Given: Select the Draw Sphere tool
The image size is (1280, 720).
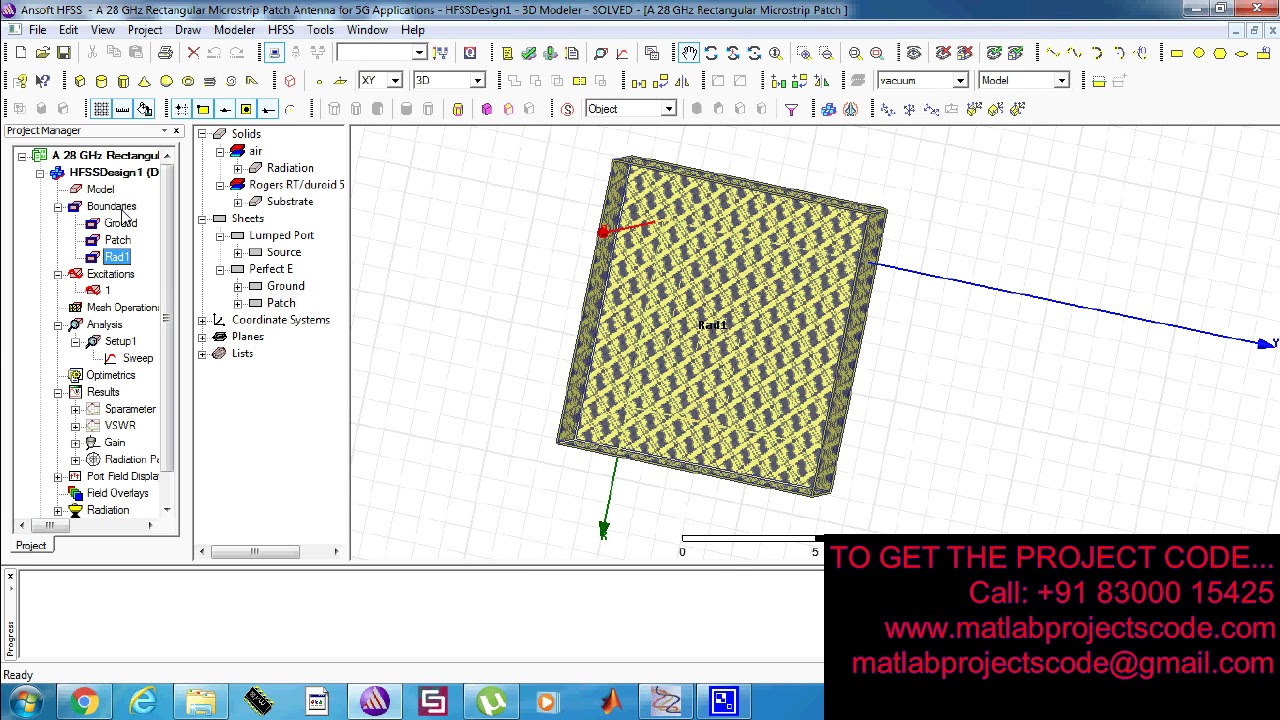Looking at the screenshot, I should [166, 81].
